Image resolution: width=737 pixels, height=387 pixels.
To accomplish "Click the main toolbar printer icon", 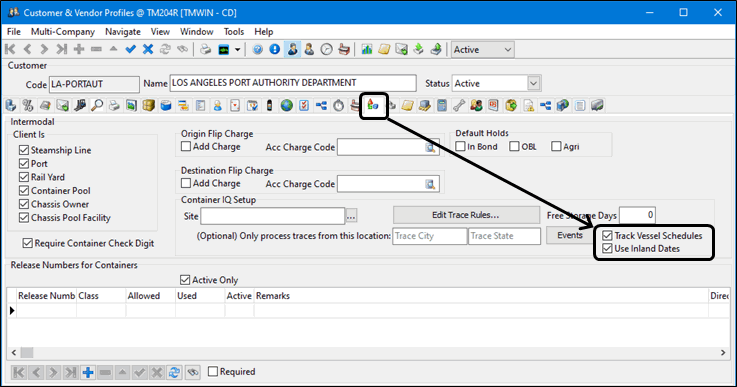I will click(205, 49).
